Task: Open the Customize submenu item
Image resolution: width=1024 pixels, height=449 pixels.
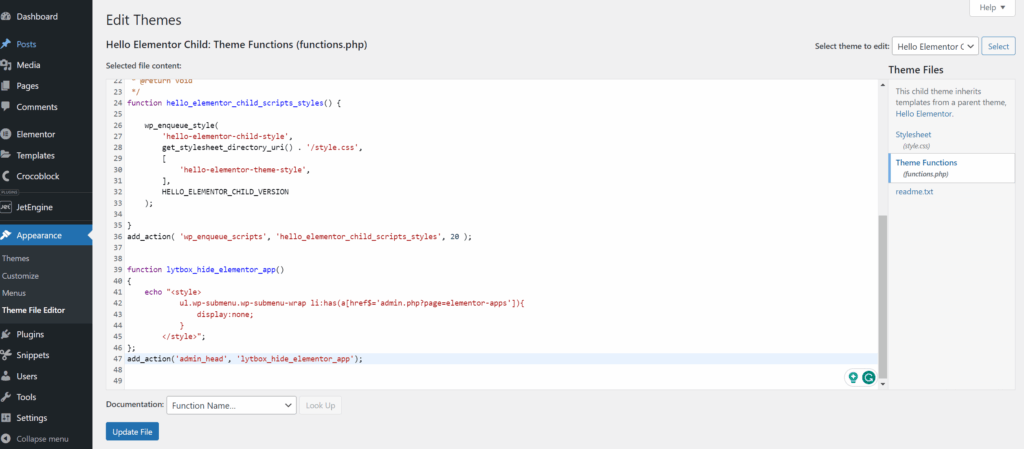Action: click(x=20, y=276)
